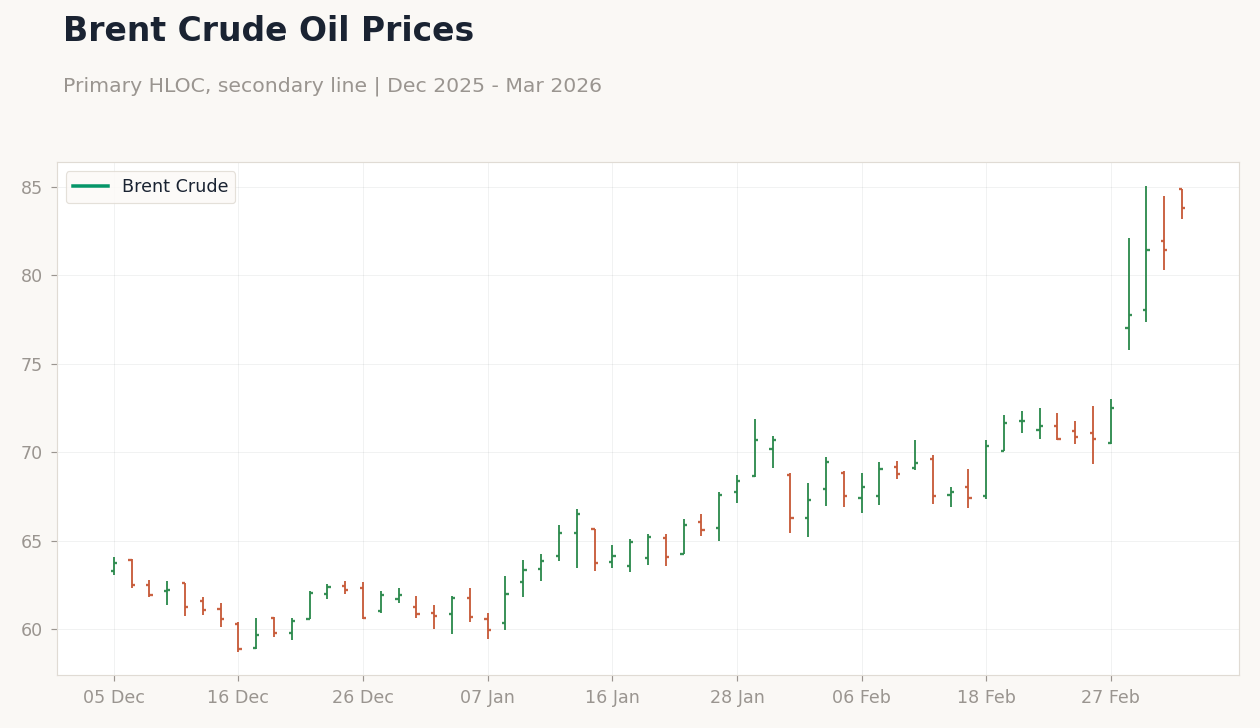This screenshot has height=728, width=1260.
Task: Click the Brent Crude legend entry
Action: coord(150,187)
